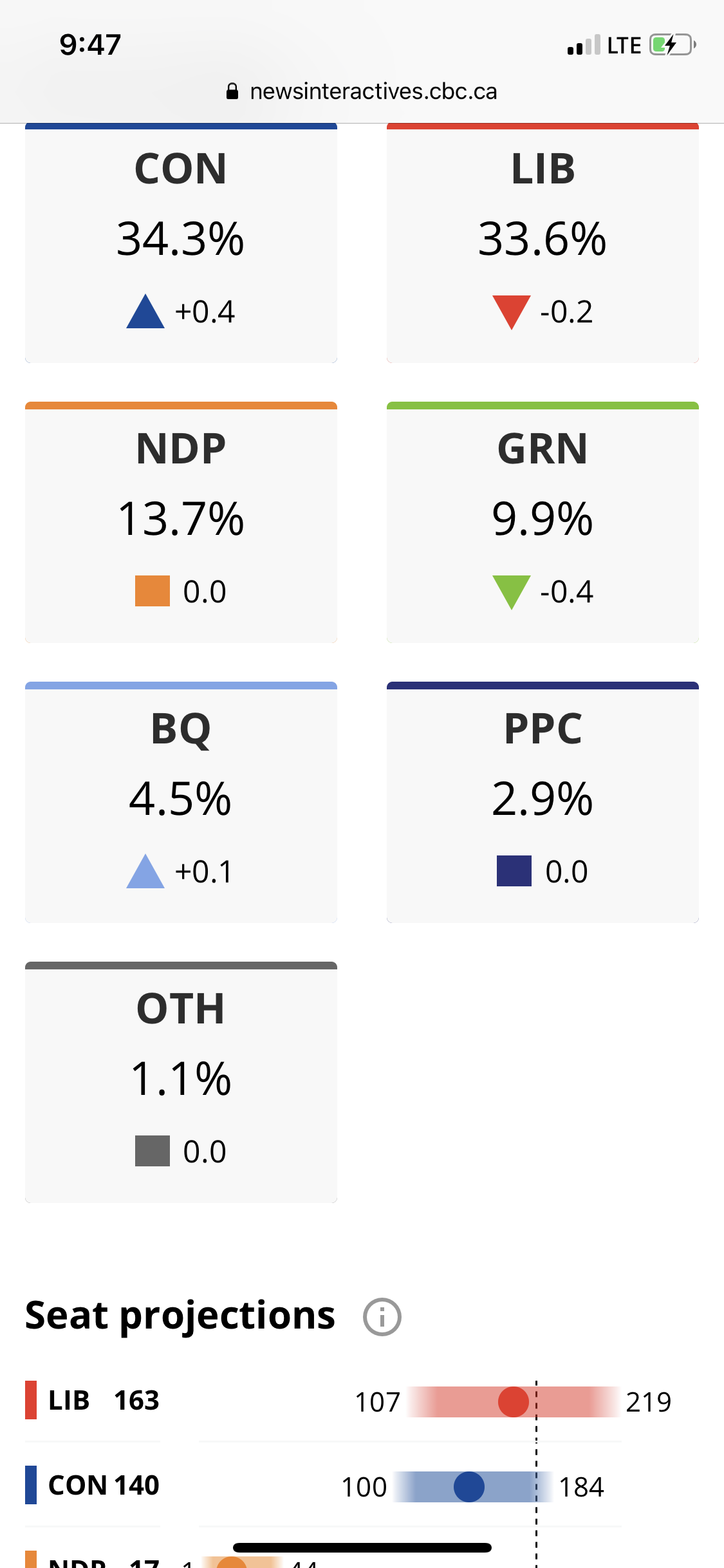Tap the NDP orange square indicator

pyautogui.click(x=153, y=591)
